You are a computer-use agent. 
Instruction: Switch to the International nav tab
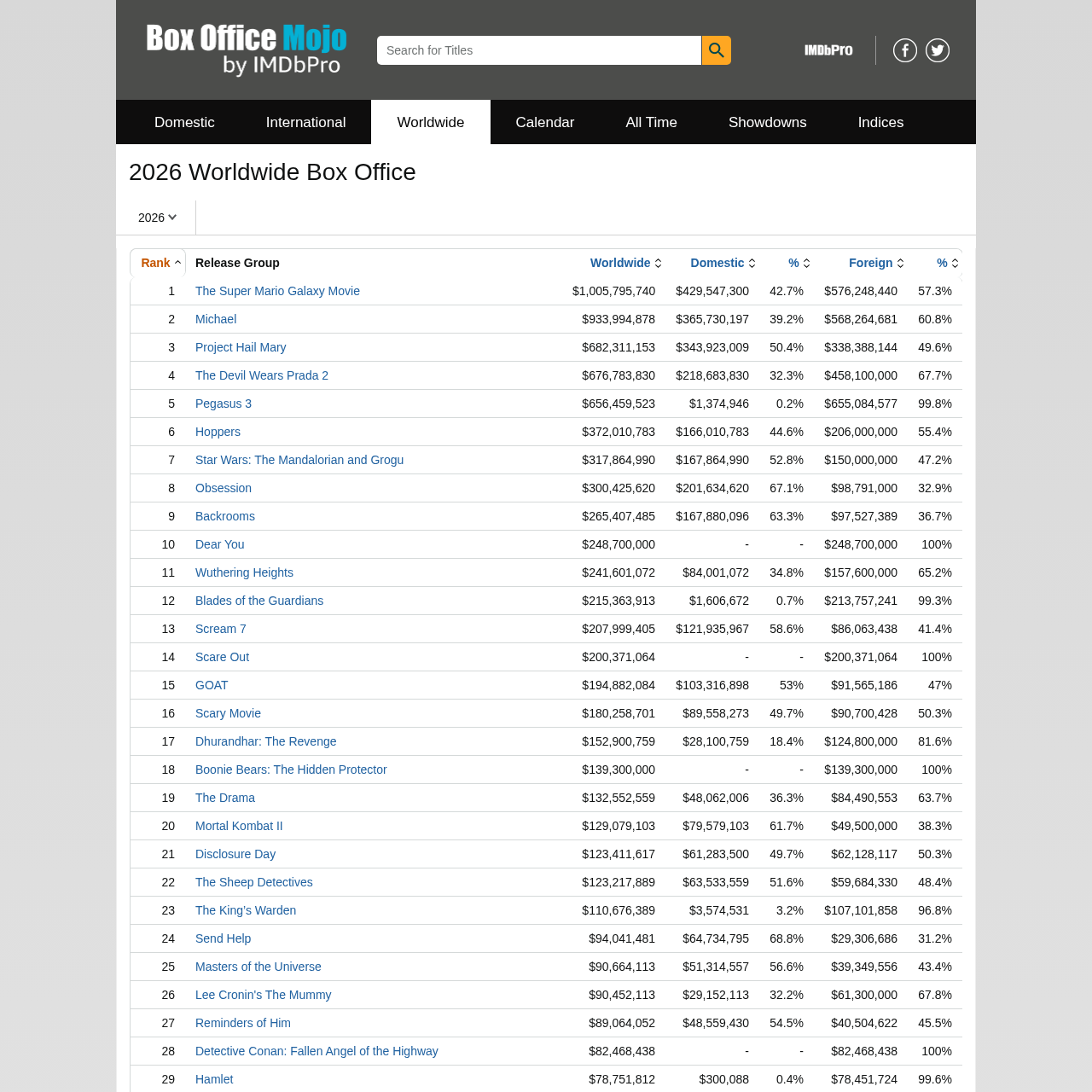305,122
